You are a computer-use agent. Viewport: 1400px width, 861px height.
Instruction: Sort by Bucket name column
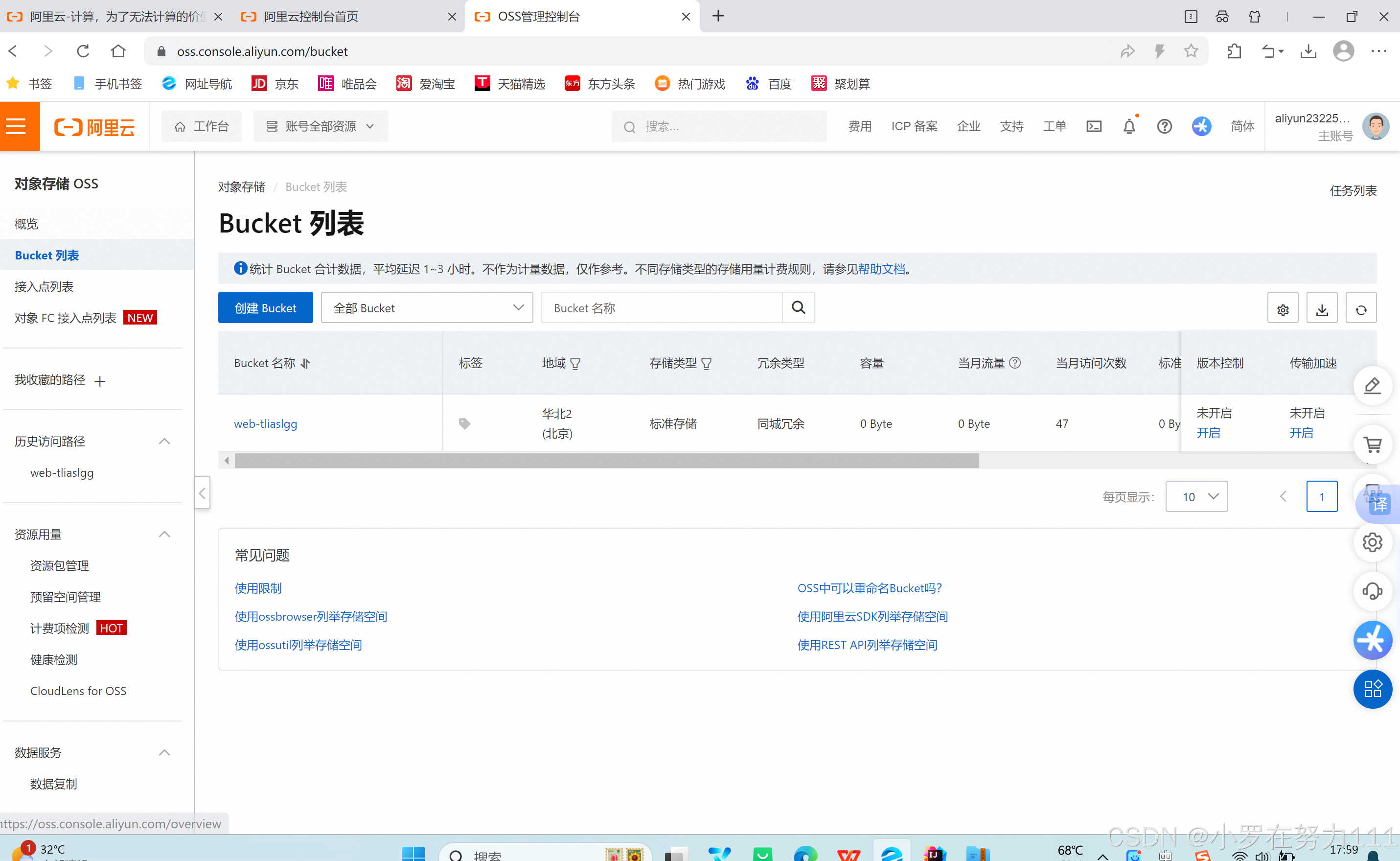tap(306, 363)
